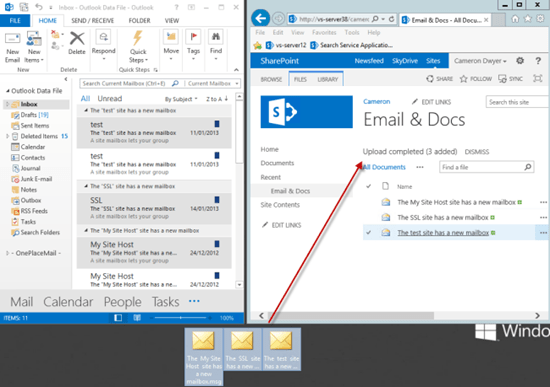This screenshot has width=550, height=387.
Task: Toggle Z to A sort order
Action: (217, 99)
